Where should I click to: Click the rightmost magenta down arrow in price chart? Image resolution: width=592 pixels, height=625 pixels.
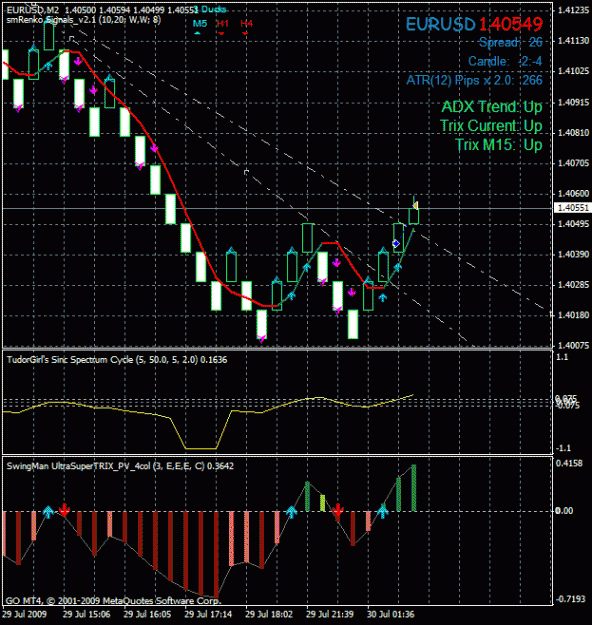(x=352, y=292)
